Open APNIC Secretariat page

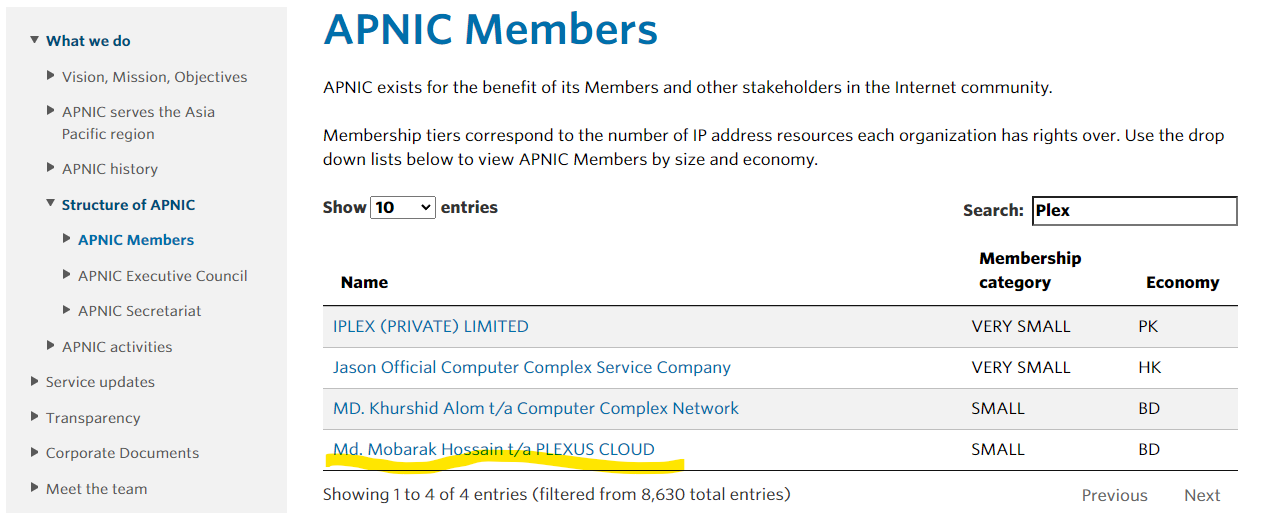[x=139, y=311]
